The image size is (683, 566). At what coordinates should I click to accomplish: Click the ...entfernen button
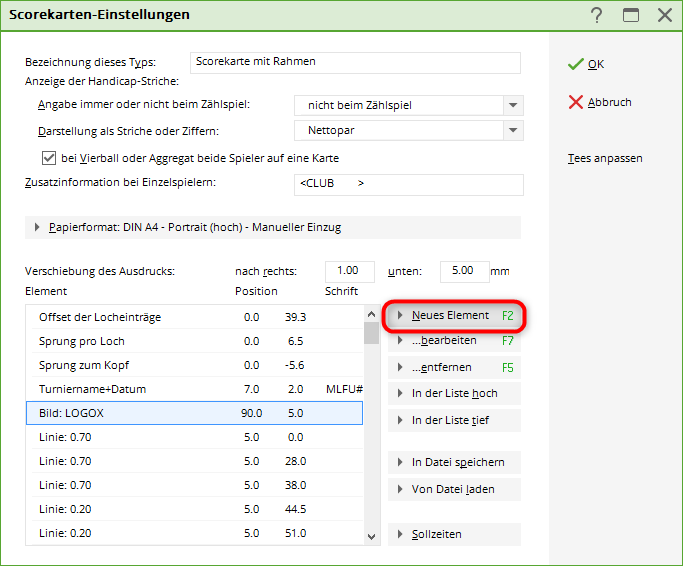453,367
